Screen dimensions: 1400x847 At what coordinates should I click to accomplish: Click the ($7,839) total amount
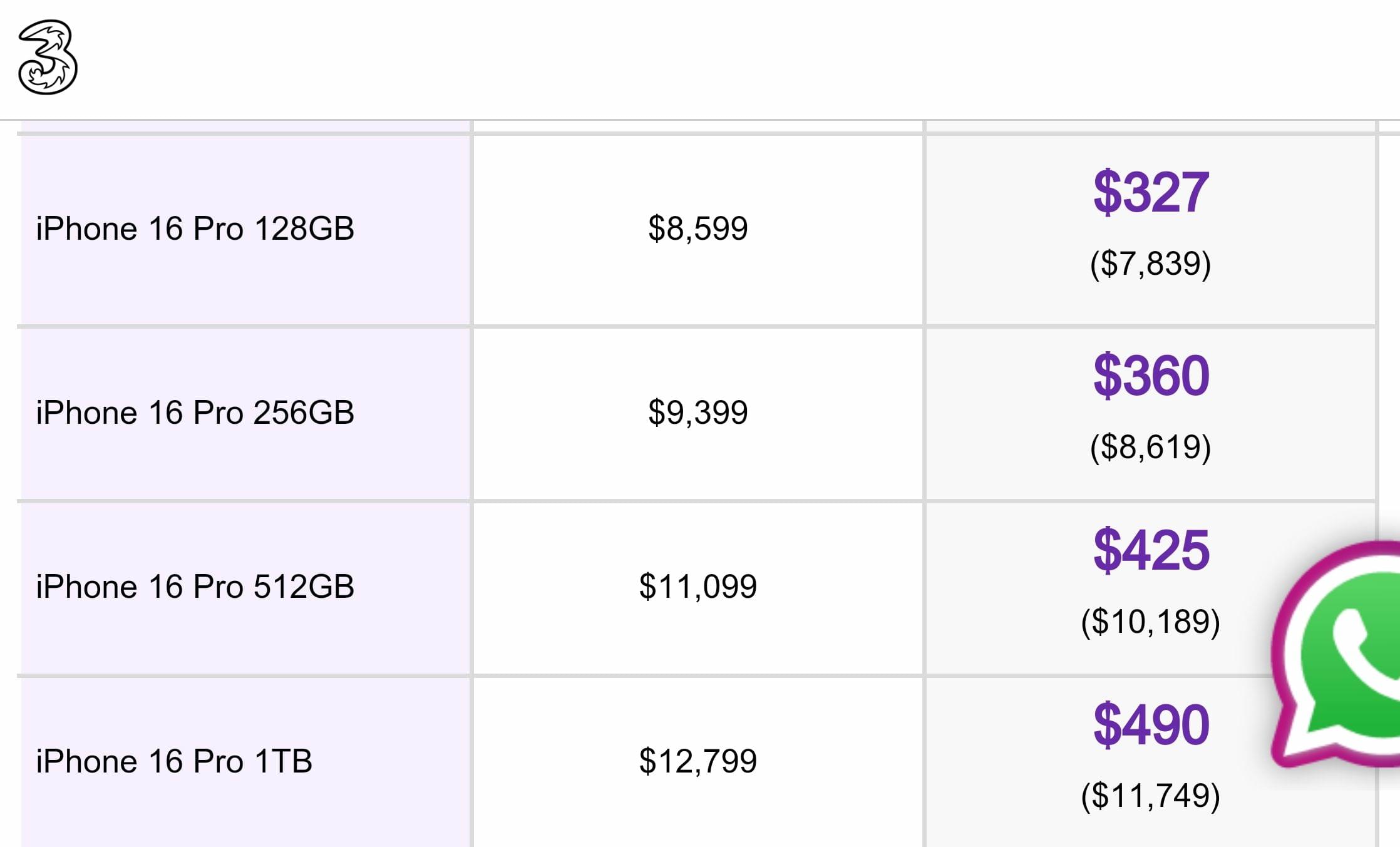(1151, 264)
